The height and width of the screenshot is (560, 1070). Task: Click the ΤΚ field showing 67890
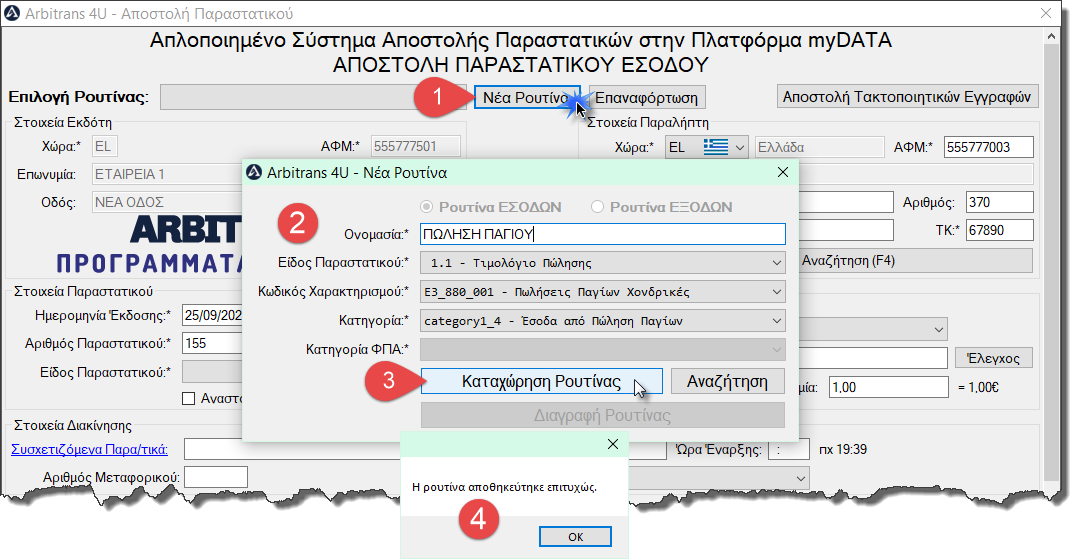coord(1000,231)
